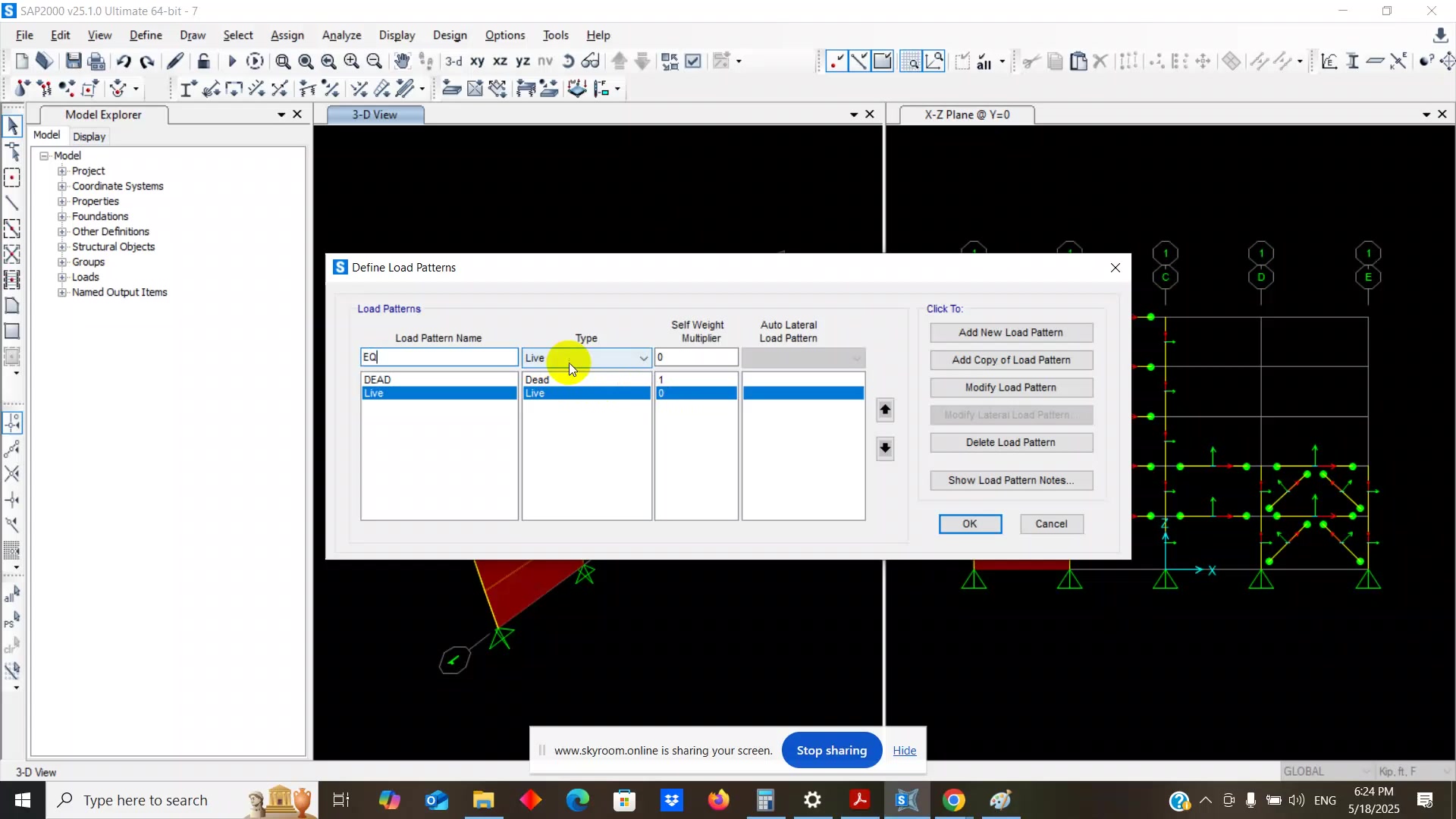This screenshot has width=1456, height=819.
Task: Click the Save model disk icon
Action: 73,61
